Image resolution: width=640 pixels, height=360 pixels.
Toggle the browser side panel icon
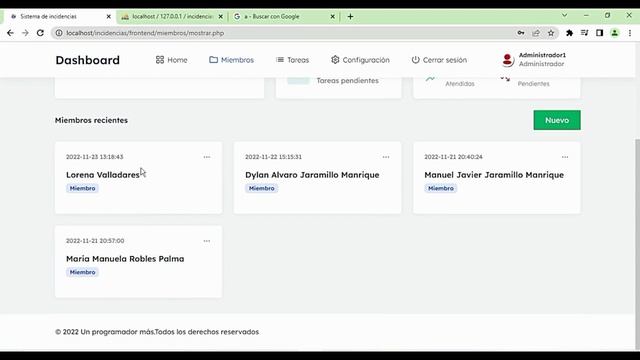pos(599,33)
